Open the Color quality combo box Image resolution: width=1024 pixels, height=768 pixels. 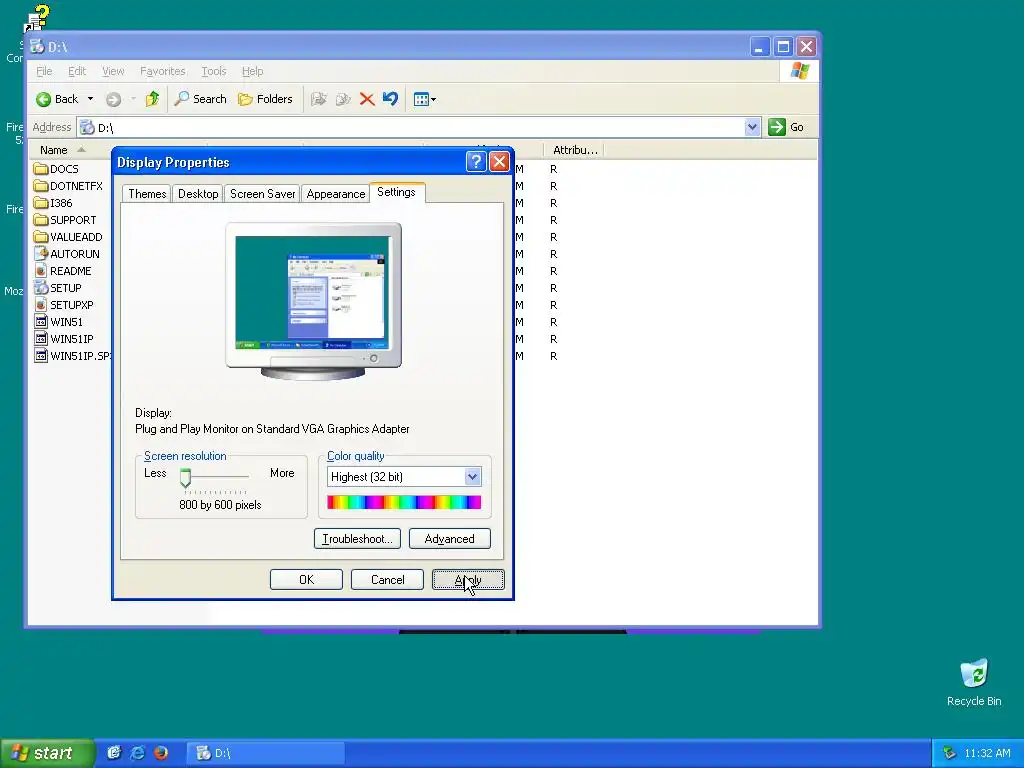[404, 477]
